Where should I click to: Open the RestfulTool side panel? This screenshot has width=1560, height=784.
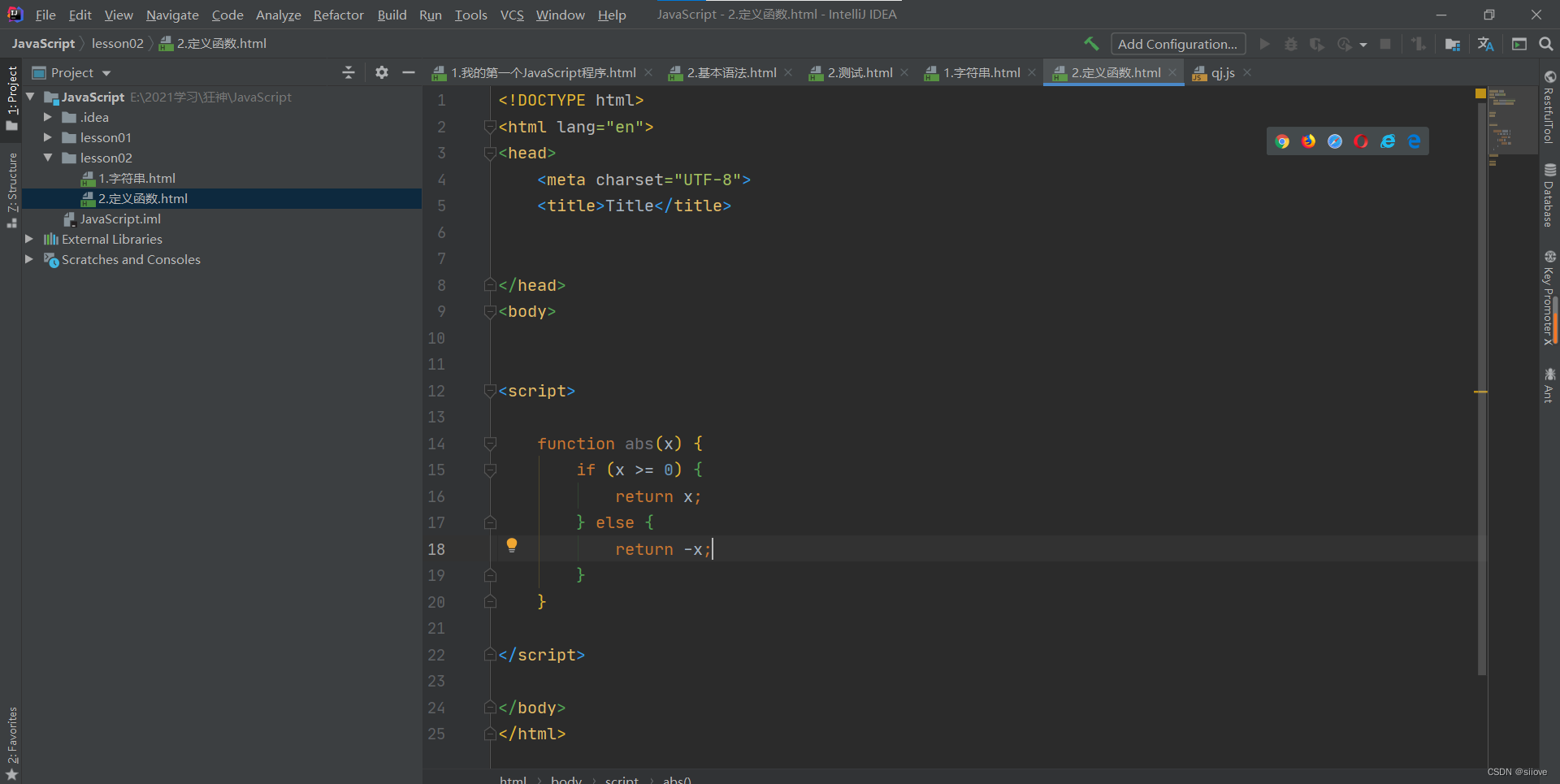[x=1549, y=107]
